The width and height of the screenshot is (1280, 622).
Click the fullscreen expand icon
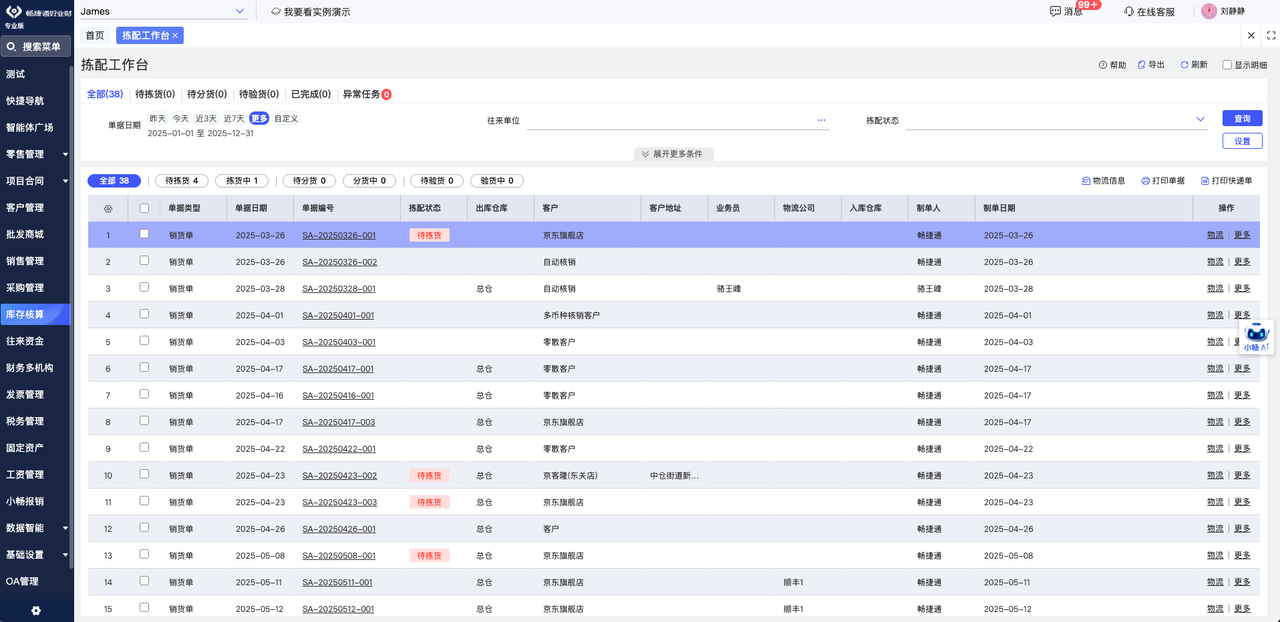[1271, 35]
